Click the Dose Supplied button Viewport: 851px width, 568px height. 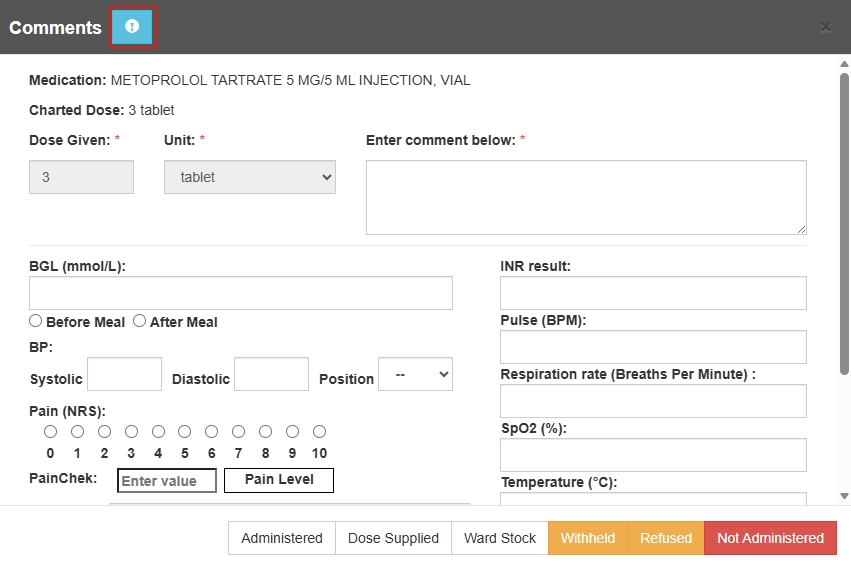pos(393,538)
